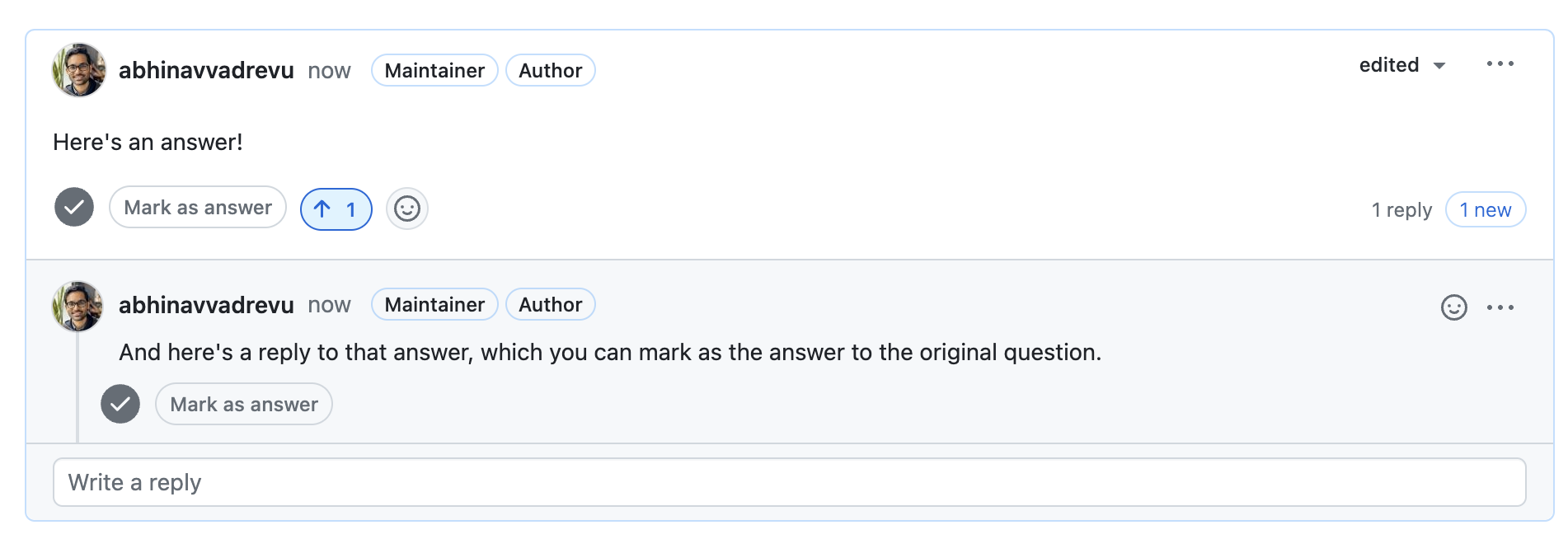The height and width of the screenshot is (539, 1568).
Task: Click the 1 reply count text
Action: point(1401,210)
